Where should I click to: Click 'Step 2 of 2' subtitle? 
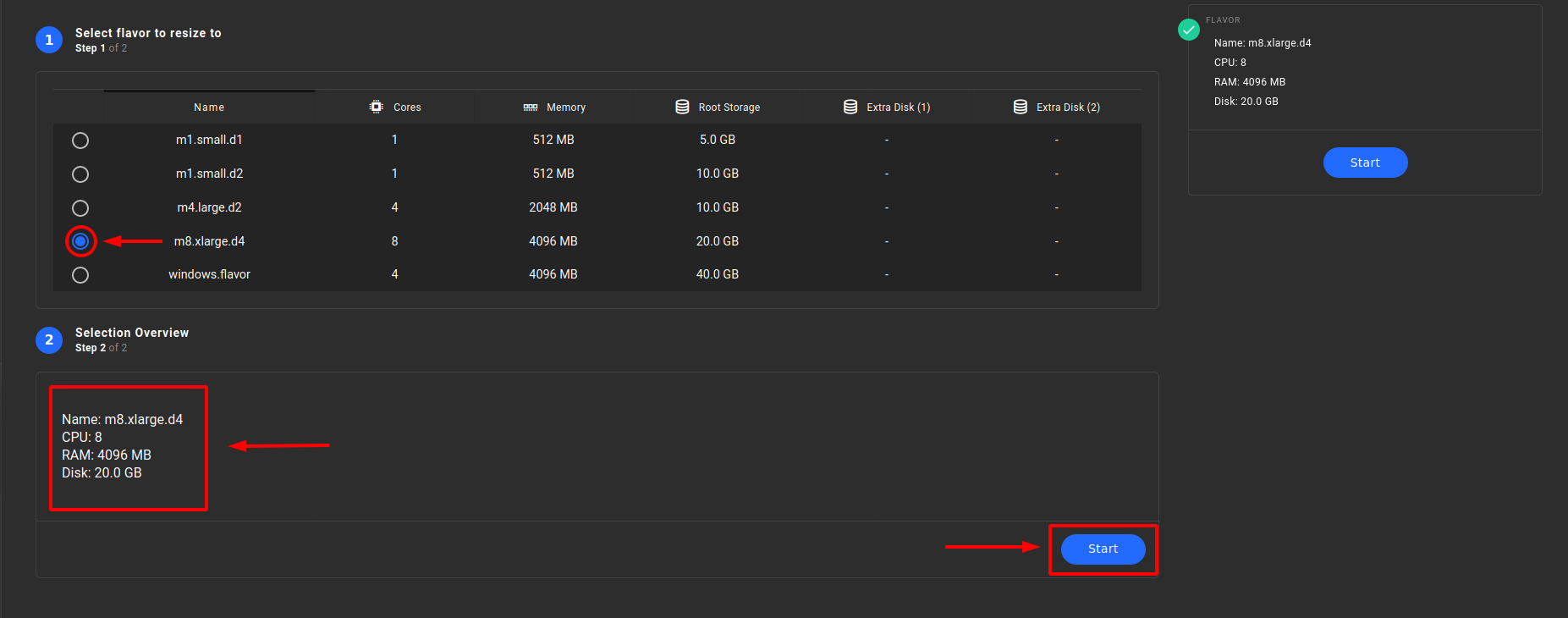(x=101, y=348)
